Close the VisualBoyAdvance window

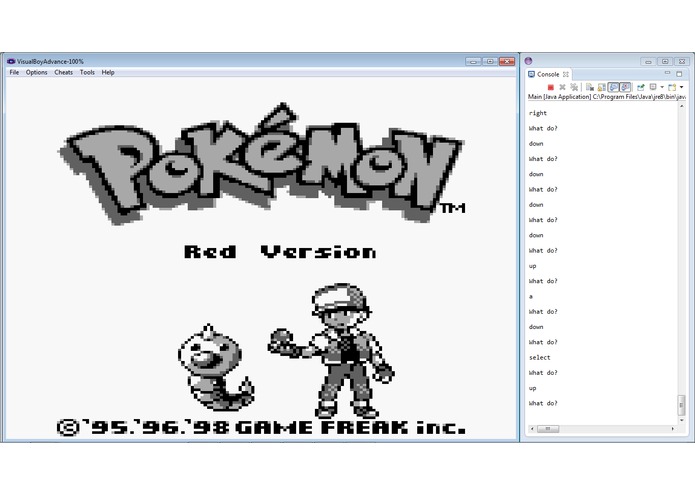point(507,62)
